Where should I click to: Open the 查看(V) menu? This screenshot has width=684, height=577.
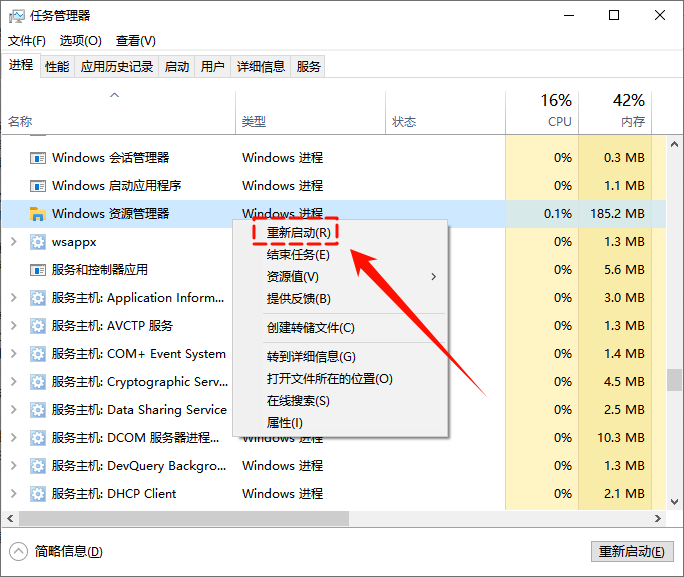tap(136, 41)
